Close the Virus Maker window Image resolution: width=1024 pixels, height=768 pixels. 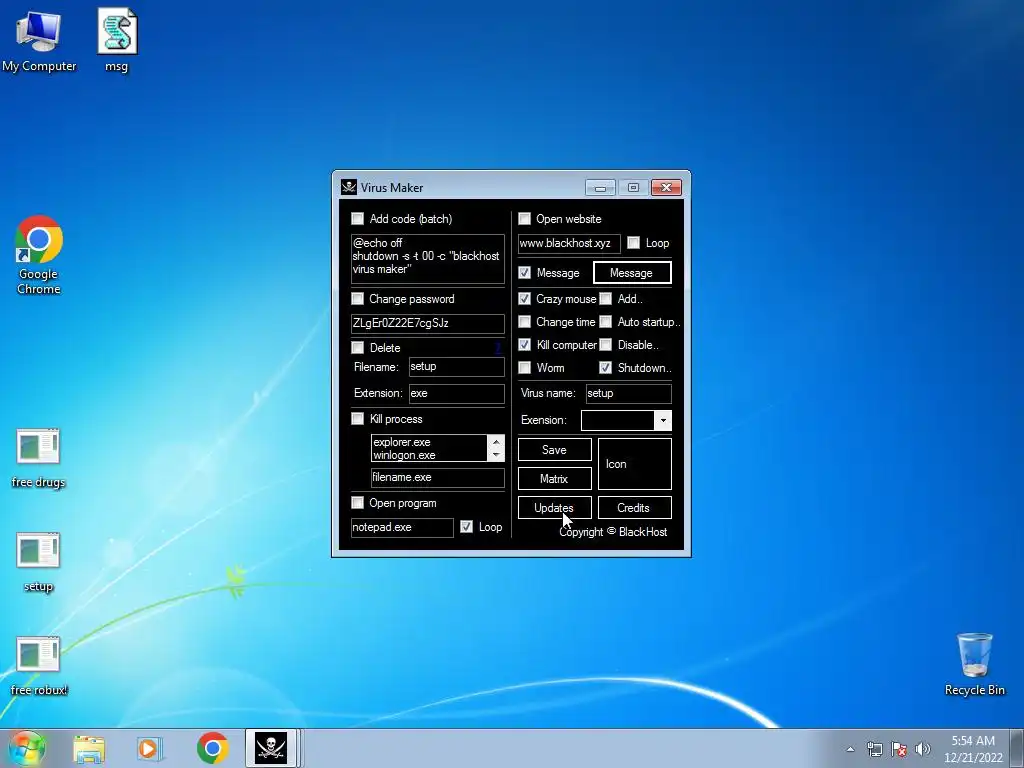(x=666, y=188)
